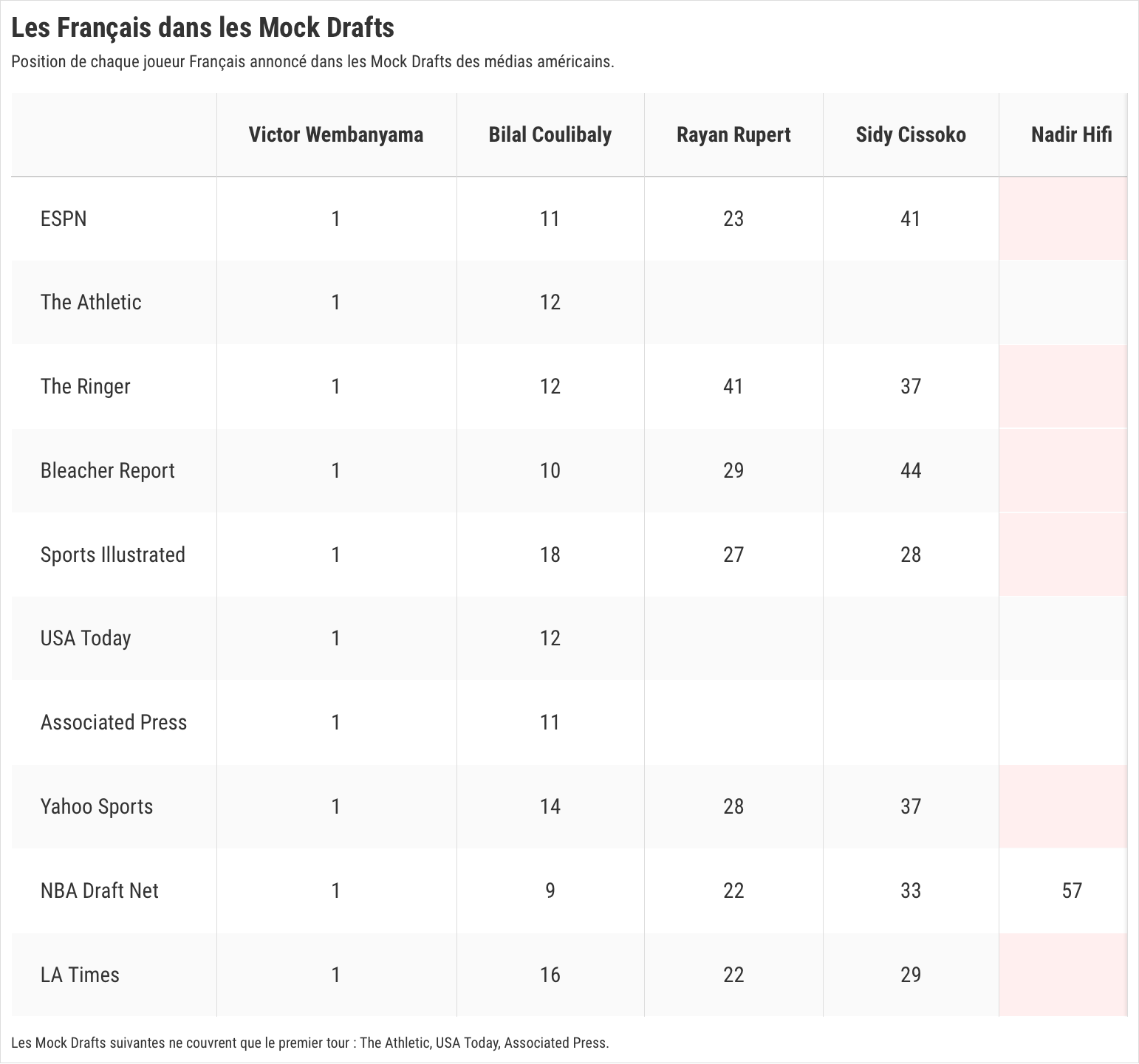Select the Bleacher Report row label
The width and height of the screenshot is (1139, 1064).
[107, 471]
